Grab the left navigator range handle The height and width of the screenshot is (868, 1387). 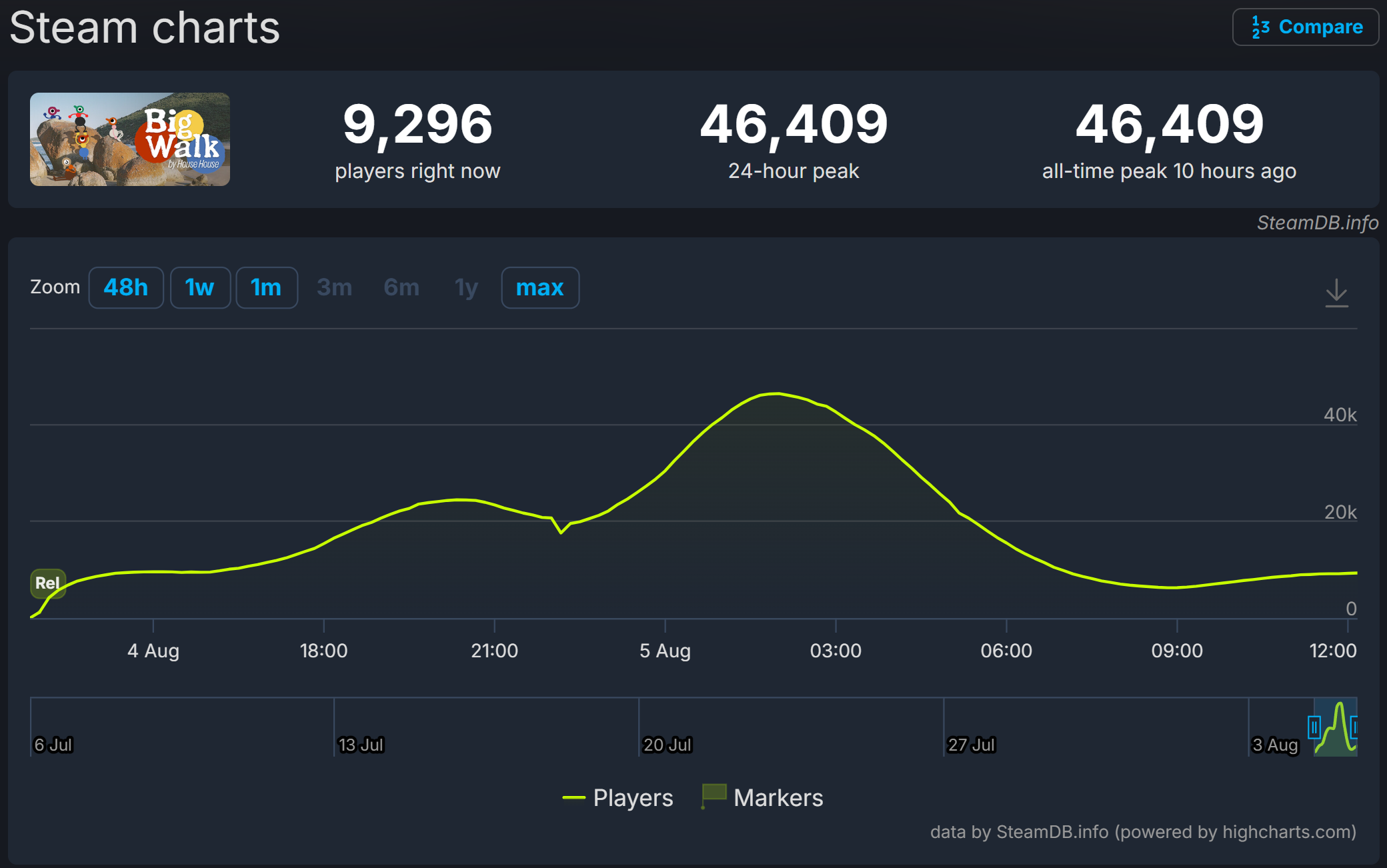(x=1314, y=727)
